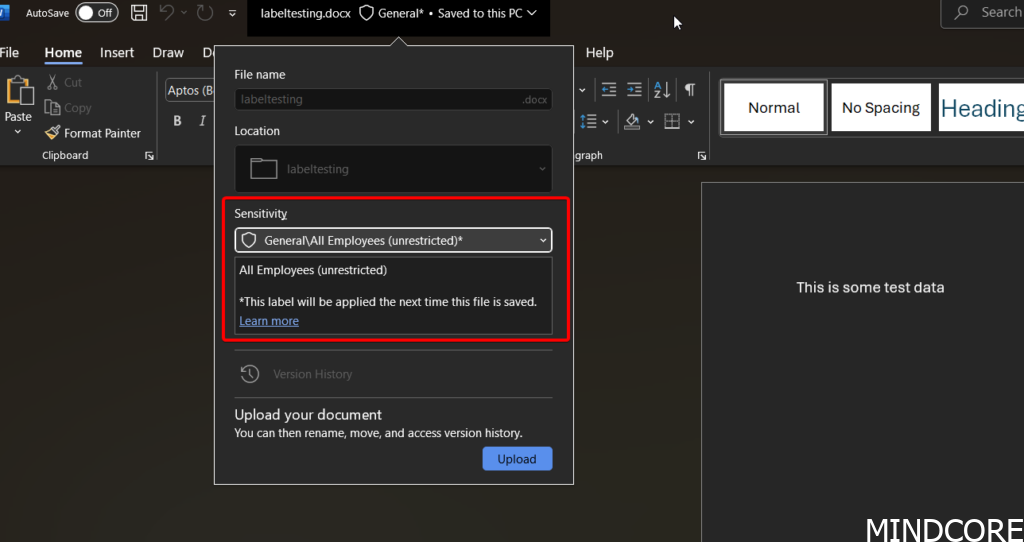Viewport: 1024px width, 542px height.
Task: Click the Shading paint bucket icon
Action: [631, 121]
